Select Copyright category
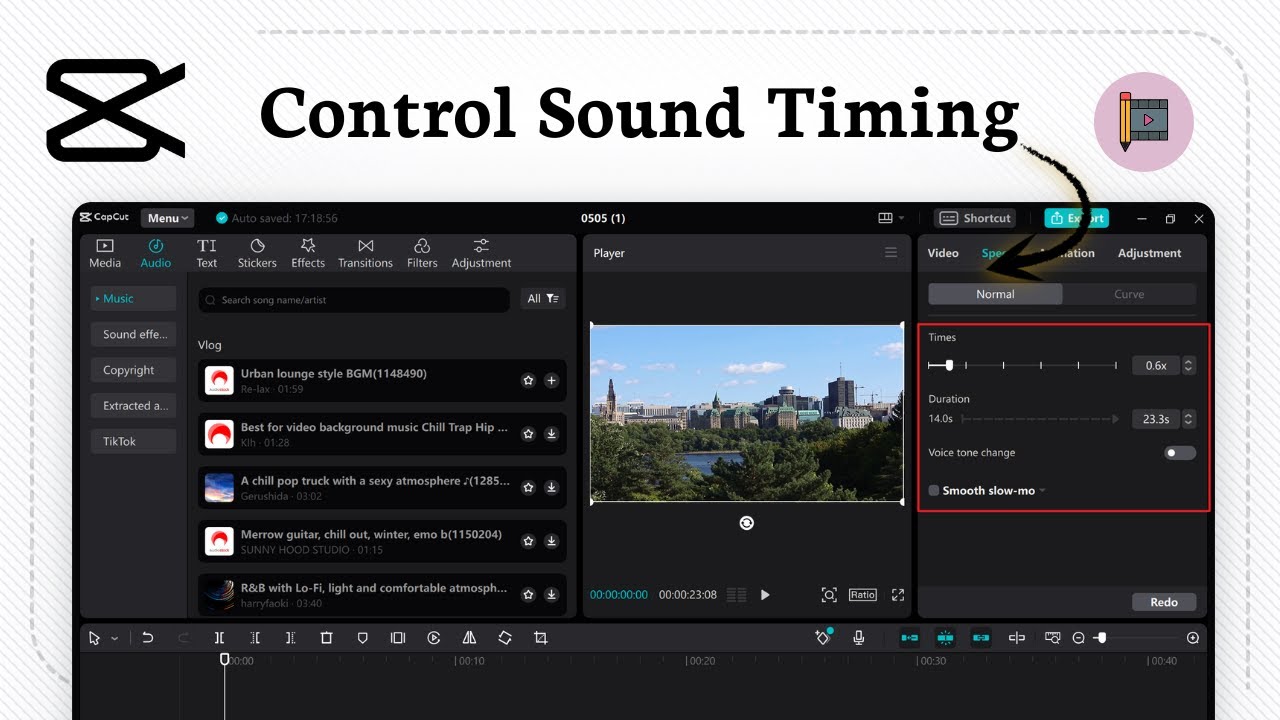Viewport: 1280px width, 720px height. tap(134, 370)
